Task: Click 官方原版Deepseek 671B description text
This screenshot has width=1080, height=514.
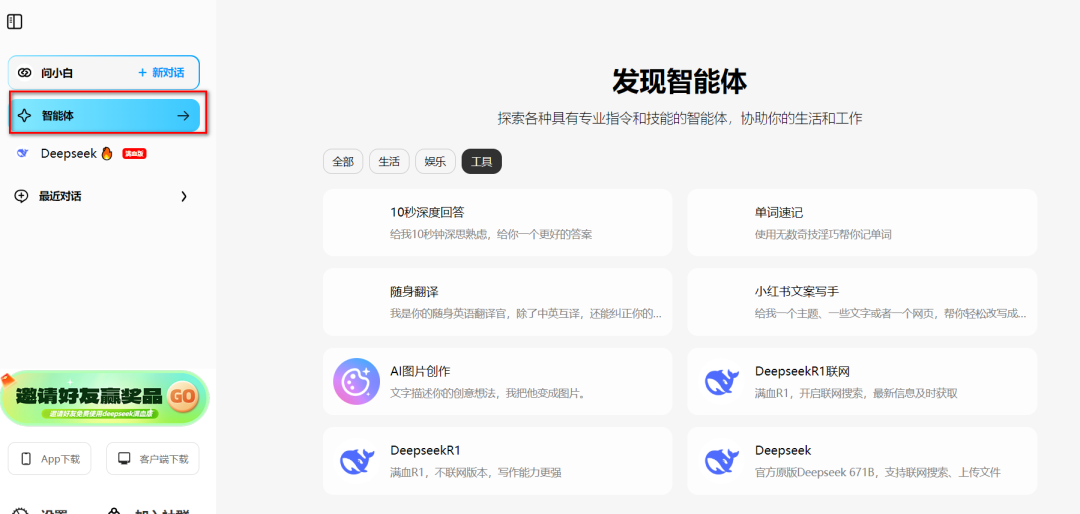Action: point(878,473)
